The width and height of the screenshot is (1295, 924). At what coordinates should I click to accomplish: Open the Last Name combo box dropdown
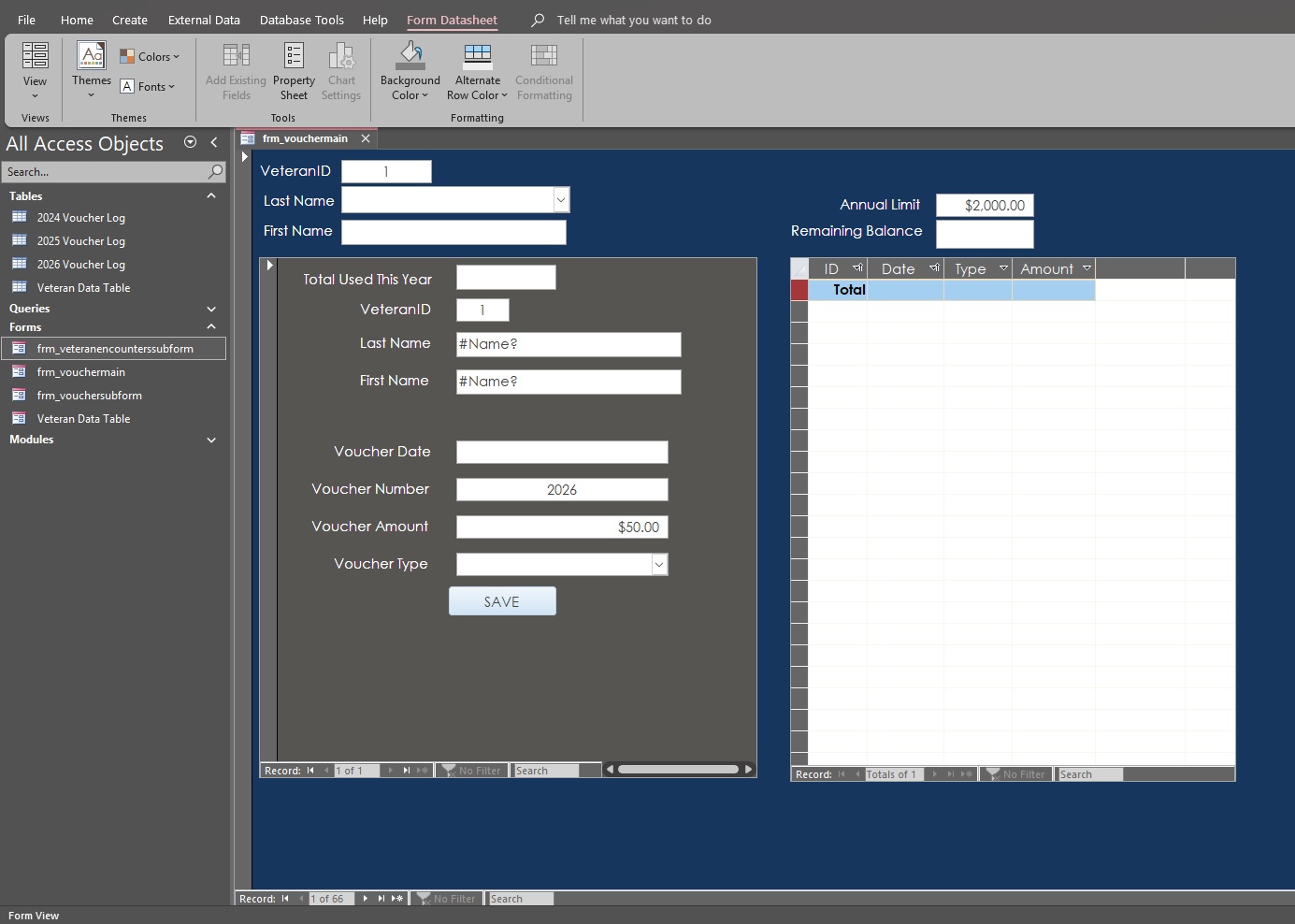[561, 200]
